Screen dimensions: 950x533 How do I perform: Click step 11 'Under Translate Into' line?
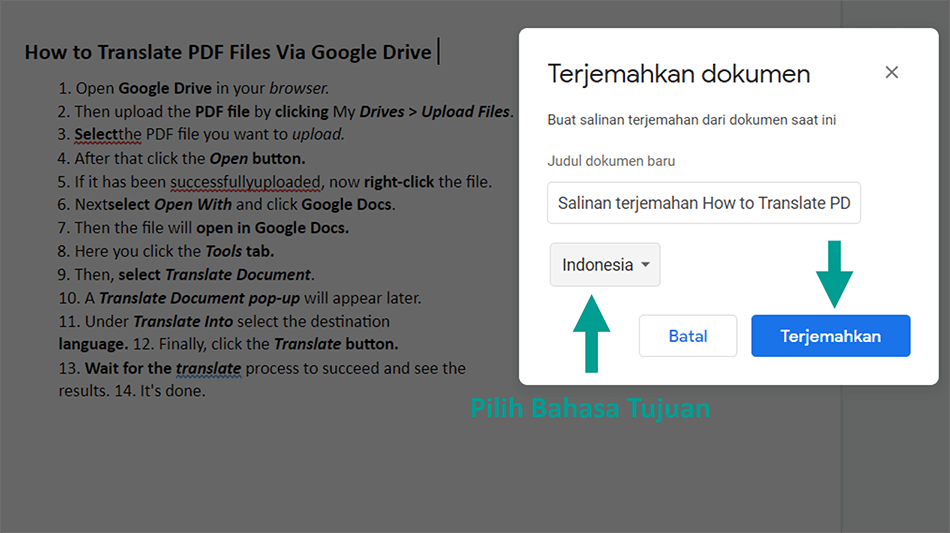224,322
